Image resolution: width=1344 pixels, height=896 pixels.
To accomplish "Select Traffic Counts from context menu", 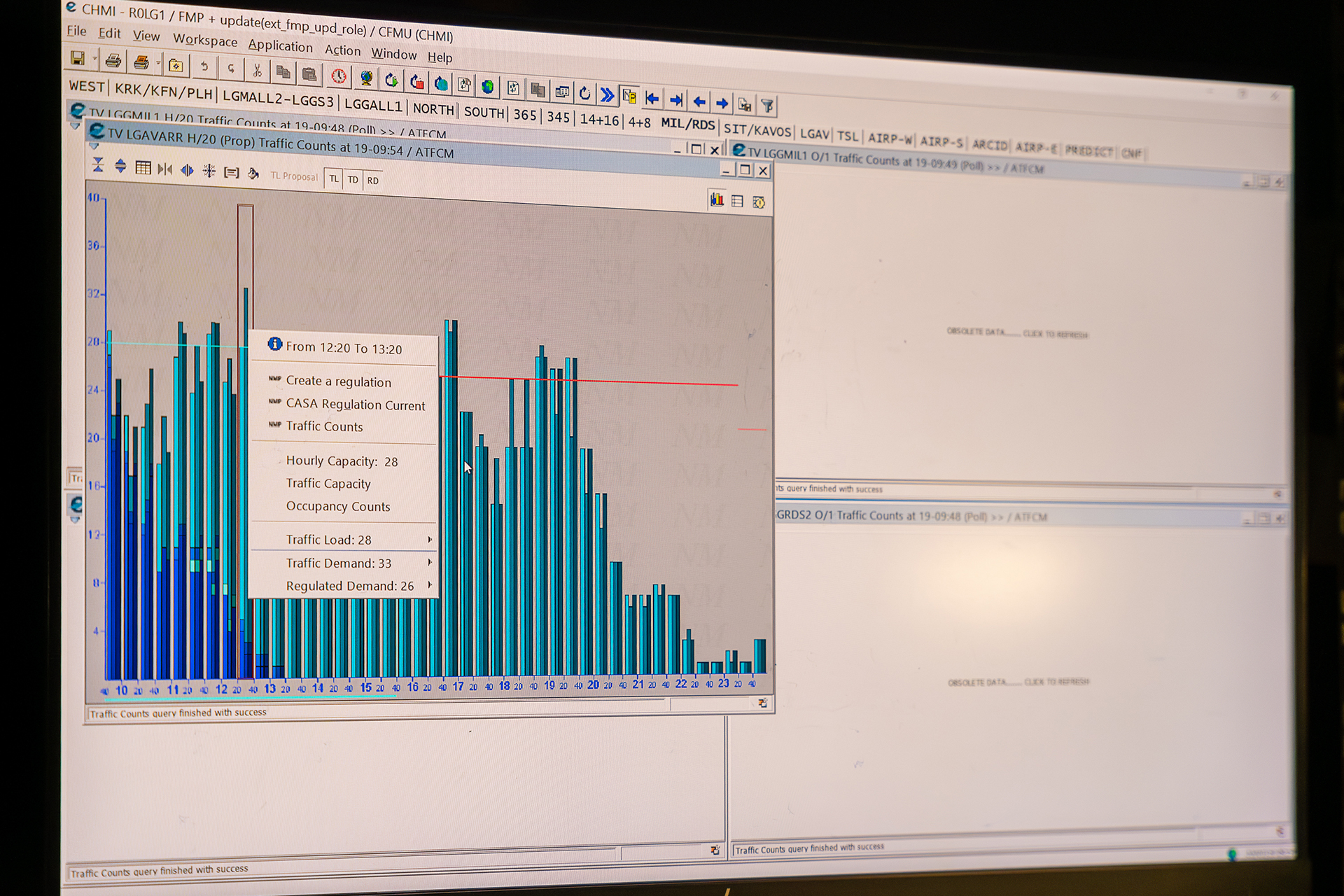I will click(322, 426).
